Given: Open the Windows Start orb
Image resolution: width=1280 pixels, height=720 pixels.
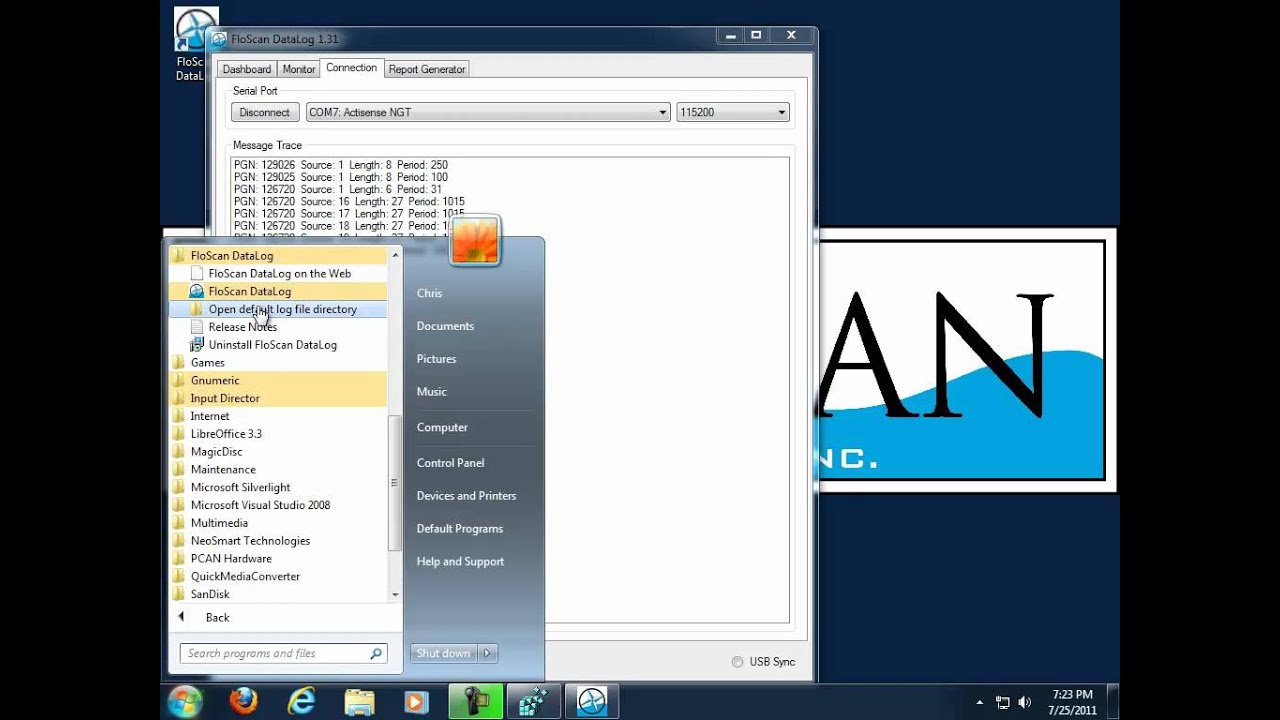Looking at the screenshot, I should 185,701.
